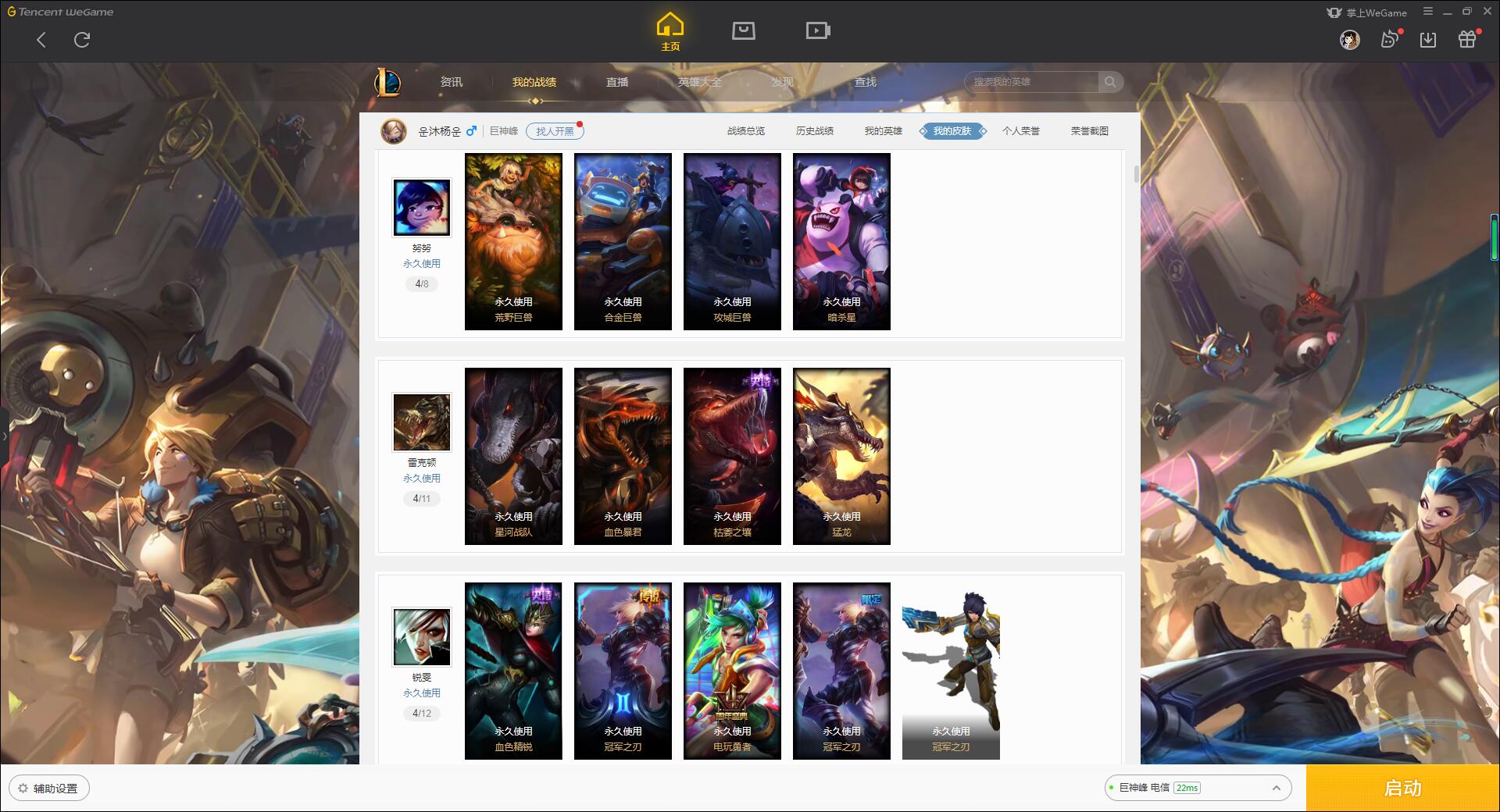Image resolution: width=1500 pixels, height=812 pixels.
Task: Switch to 我的皮肤 sub-tab
Action: click(x=952, y=131)
